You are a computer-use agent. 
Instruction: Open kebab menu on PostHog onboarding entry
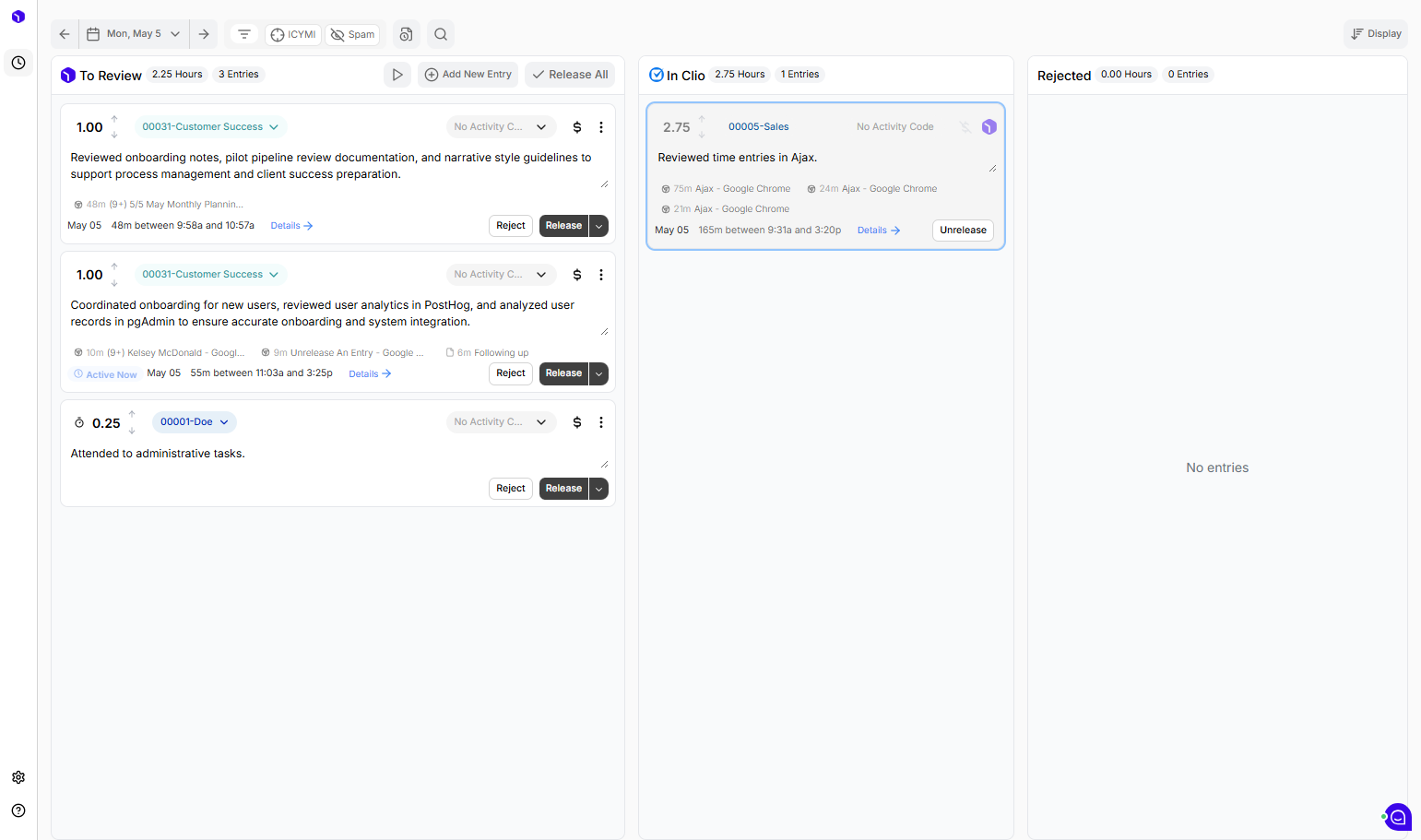[601, 275]
